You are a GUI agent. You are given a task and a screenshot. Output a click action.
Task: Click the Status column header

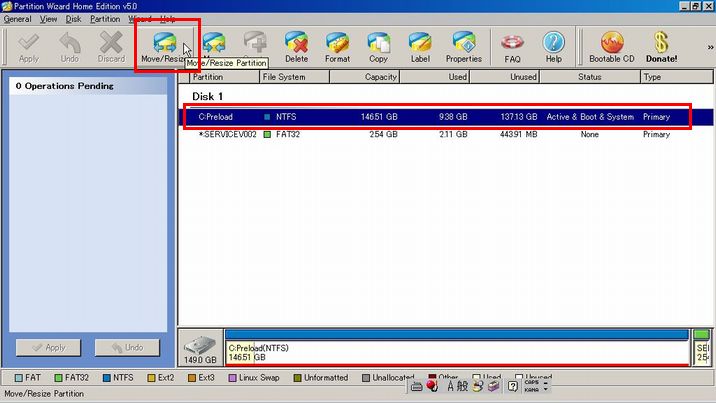[x=590, y=77]
